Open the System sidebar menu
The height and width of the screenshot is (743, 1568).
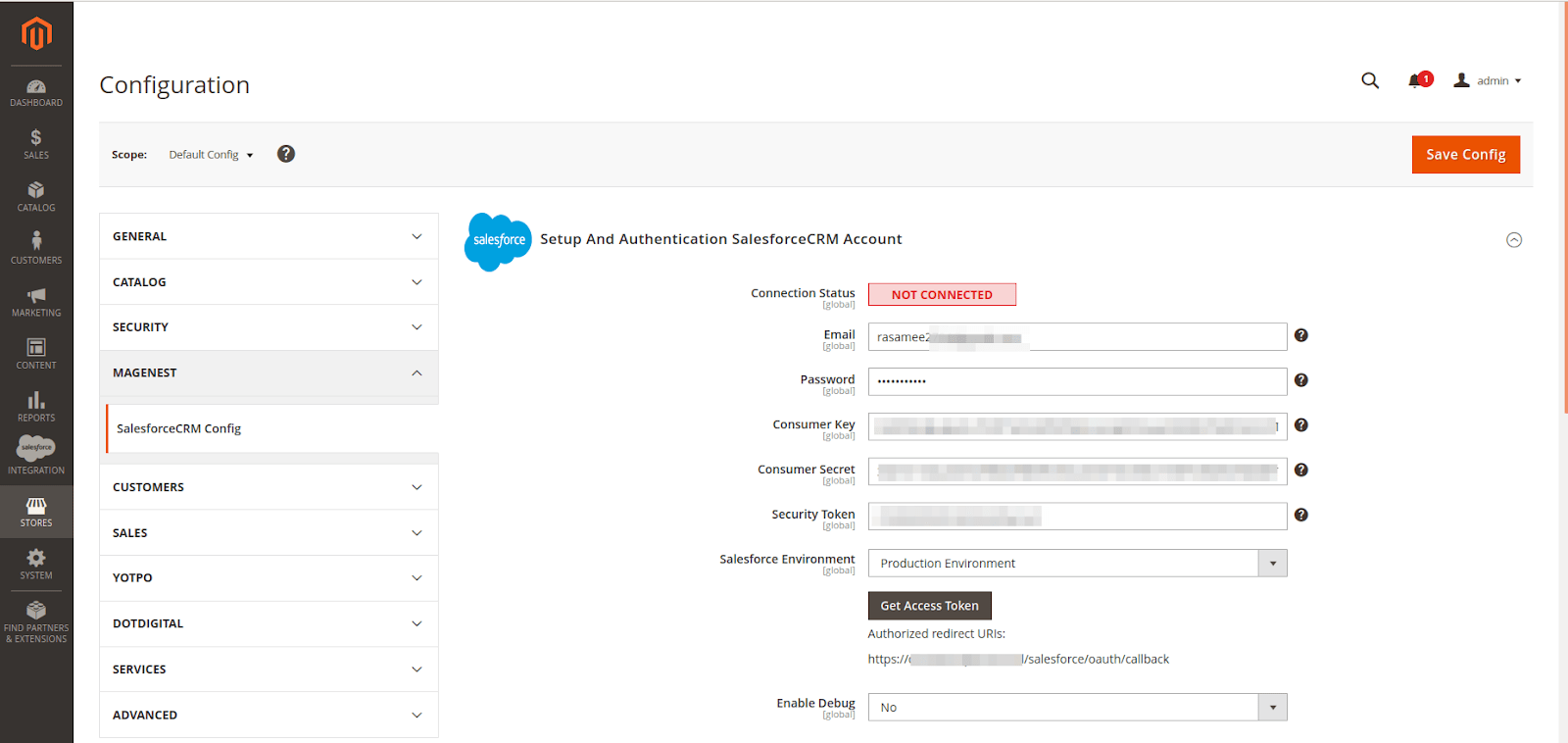pyautogui.click(x=36, y=564)
